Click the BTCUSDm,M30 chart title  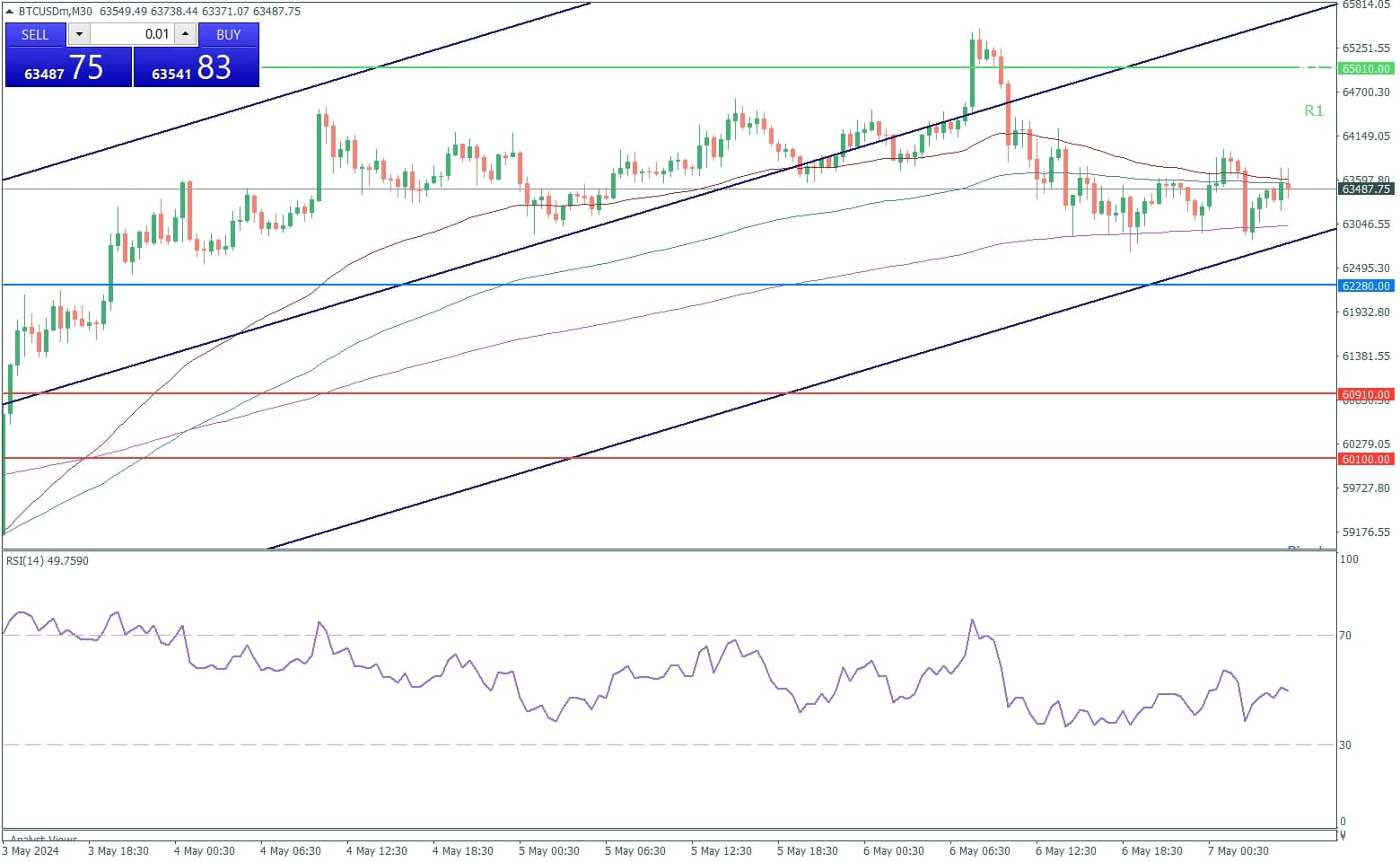[56, 12]
